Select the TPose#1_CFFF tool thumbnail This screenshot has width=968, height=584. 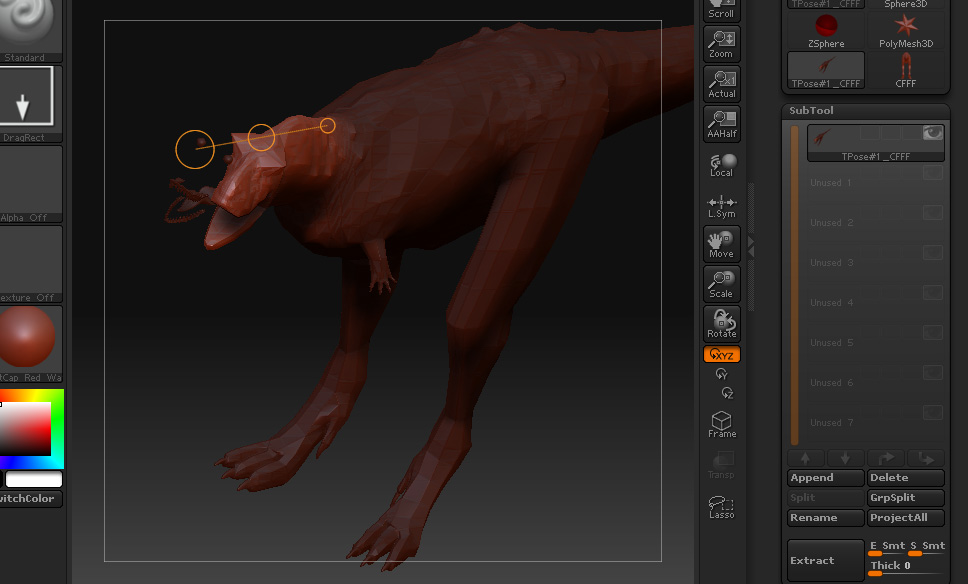coord(826,70)
